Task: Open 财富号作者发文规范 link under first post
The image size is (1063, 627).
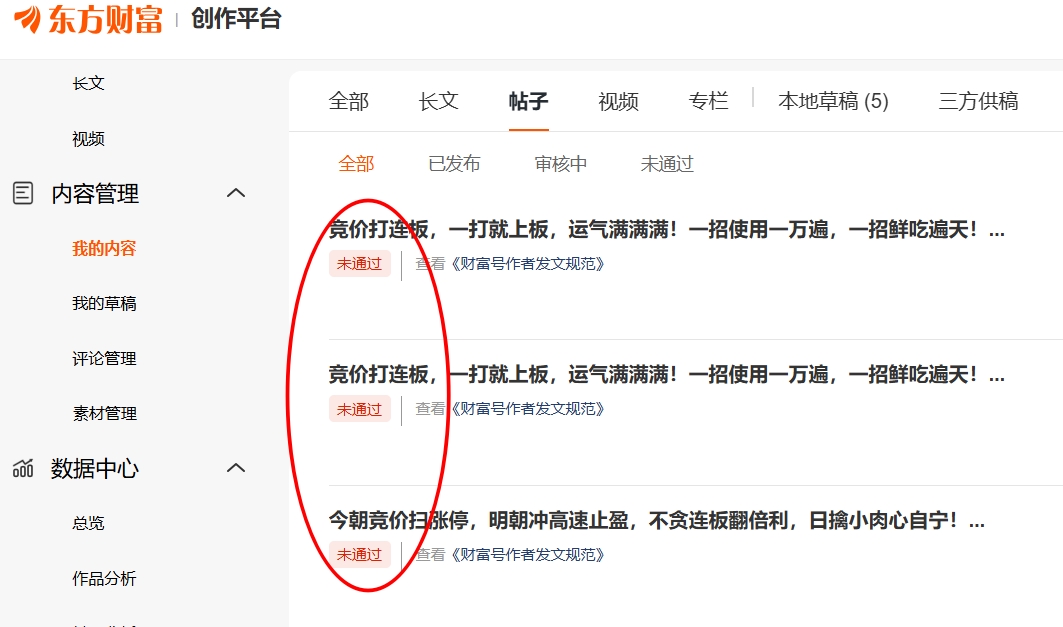Action: [526, 264]
